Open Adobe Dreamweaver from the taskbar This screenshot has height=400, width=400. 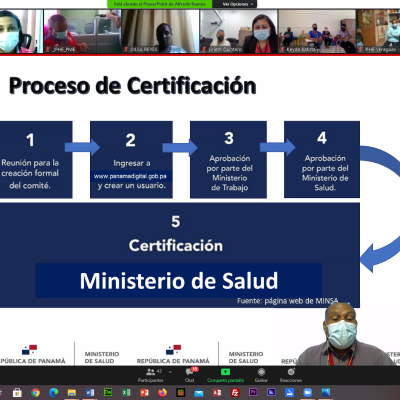[108, 393]
